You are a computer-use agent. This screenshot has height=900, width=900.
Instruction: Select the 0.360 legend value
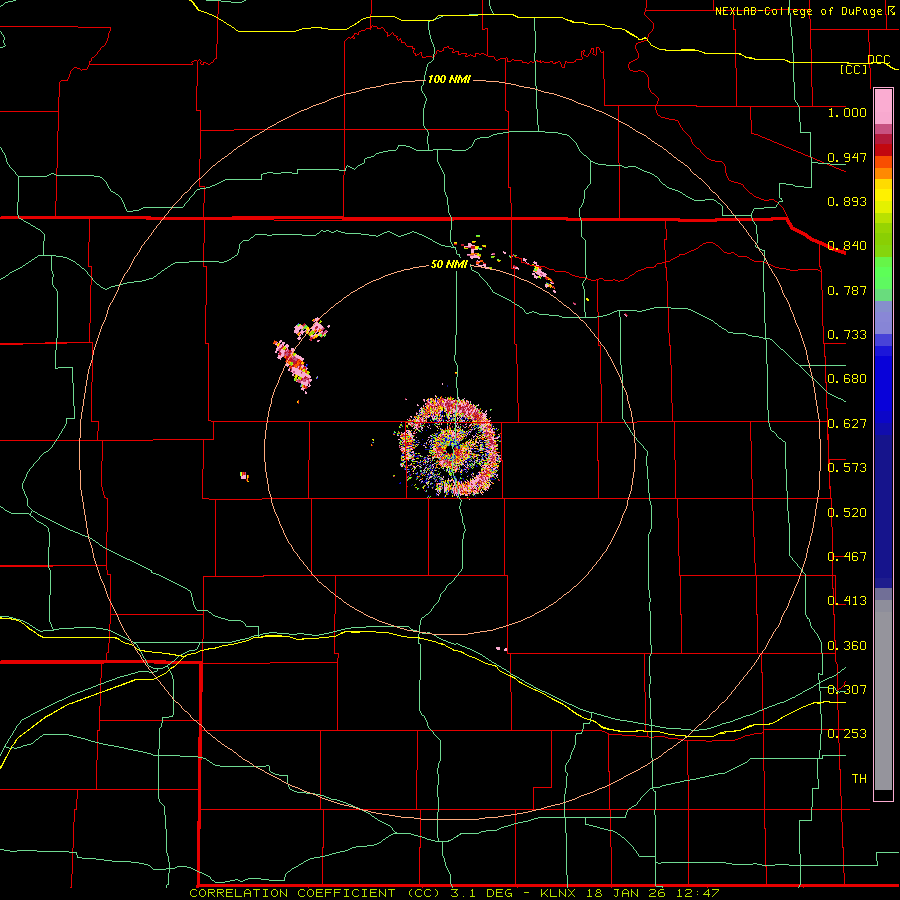[847, 646]
